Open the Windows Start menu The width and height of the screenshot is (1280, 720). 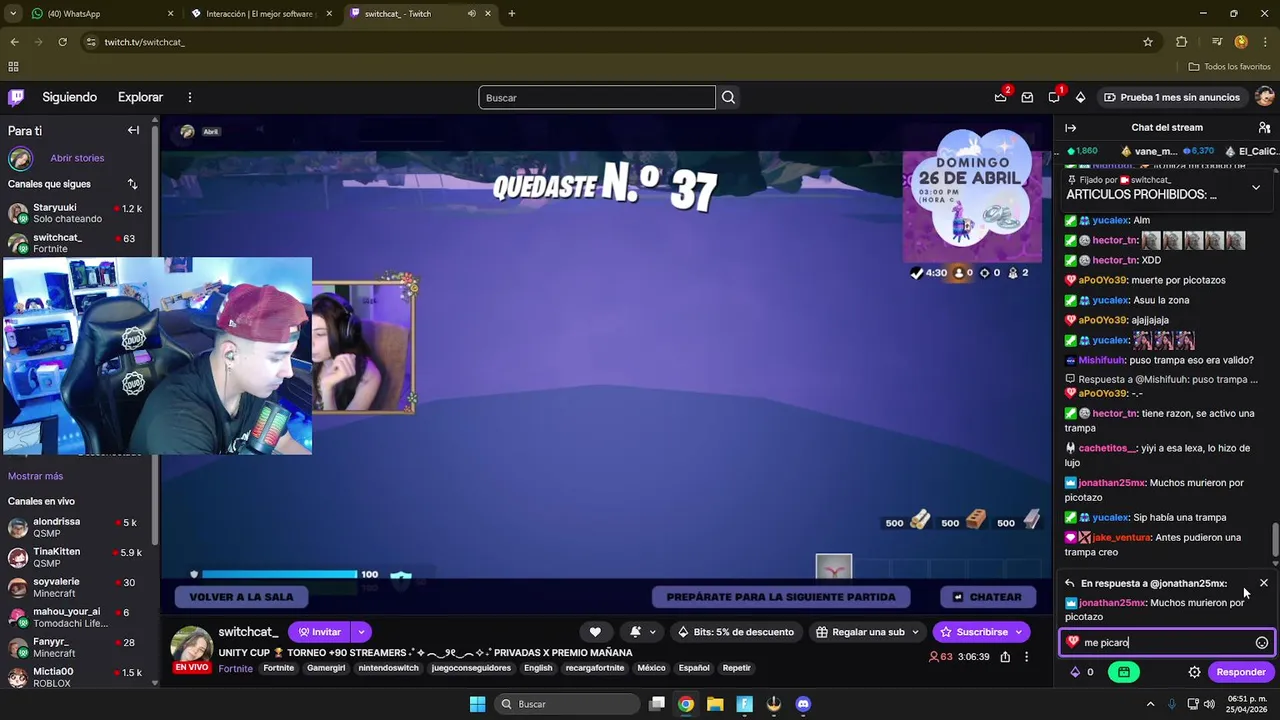(477, 704)
